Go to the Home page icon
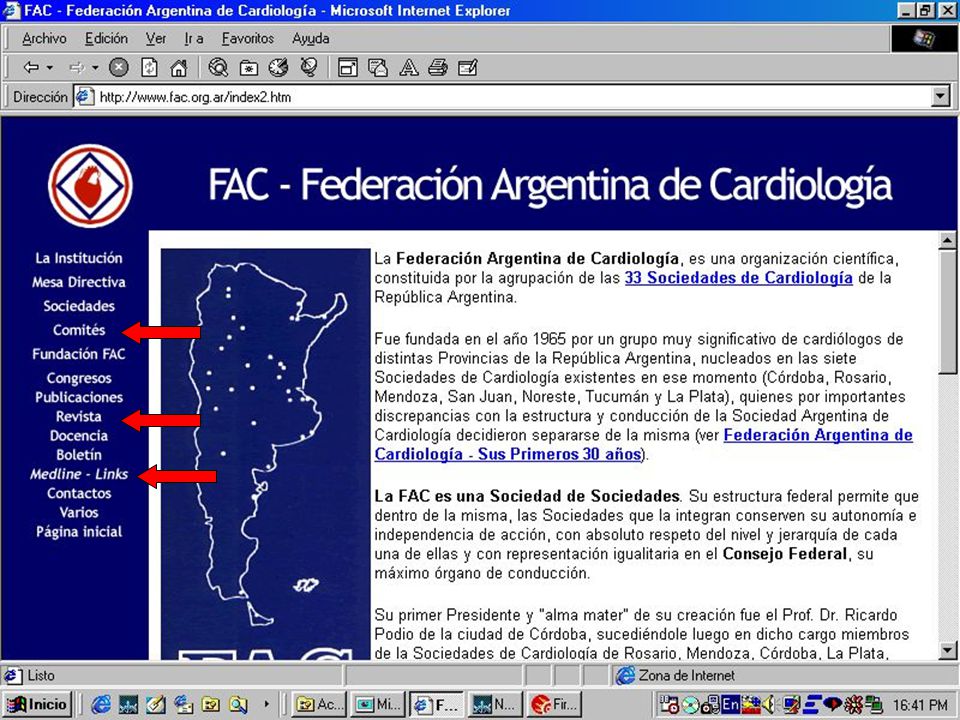This screenshot has width=960, height=720. [178, 67]
